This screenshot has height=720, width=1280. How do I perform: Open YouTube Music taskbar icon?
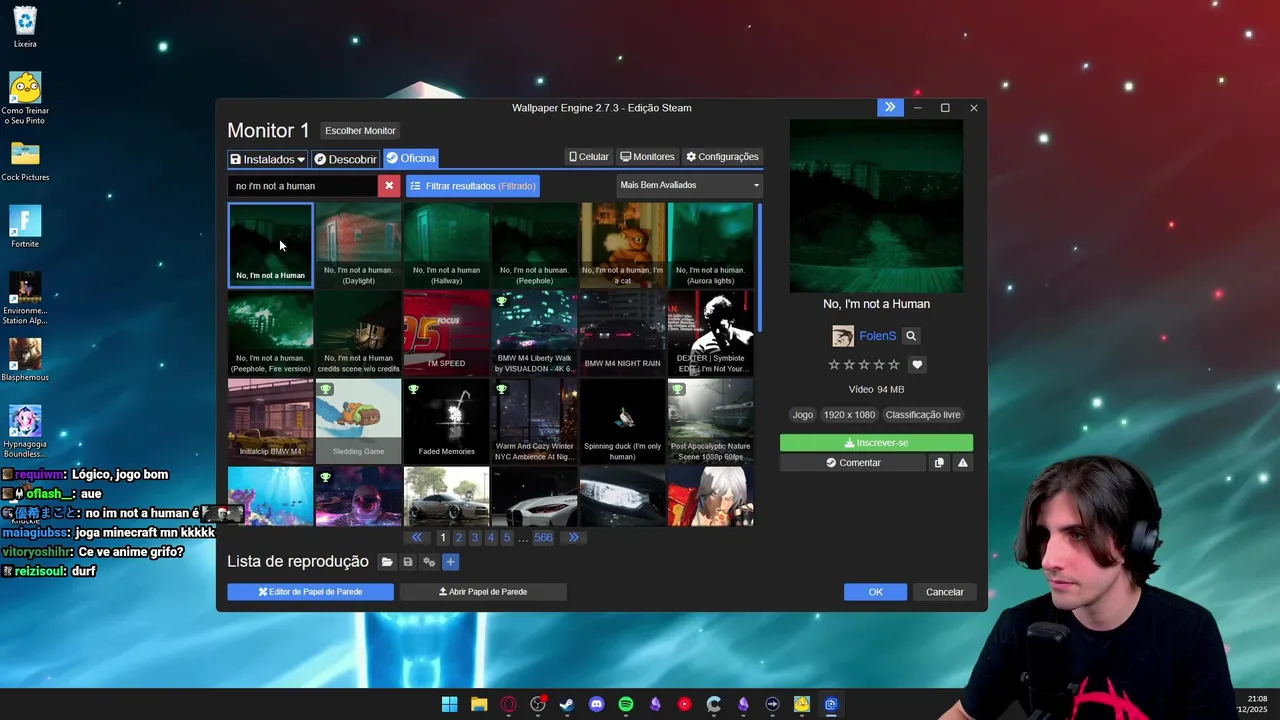[x=685, y=704]
